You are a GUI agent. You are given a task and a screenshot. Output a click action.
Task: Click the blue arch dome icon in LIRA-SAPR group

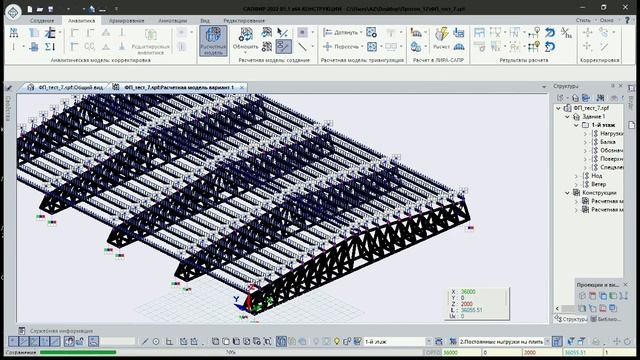coord(459,47)
